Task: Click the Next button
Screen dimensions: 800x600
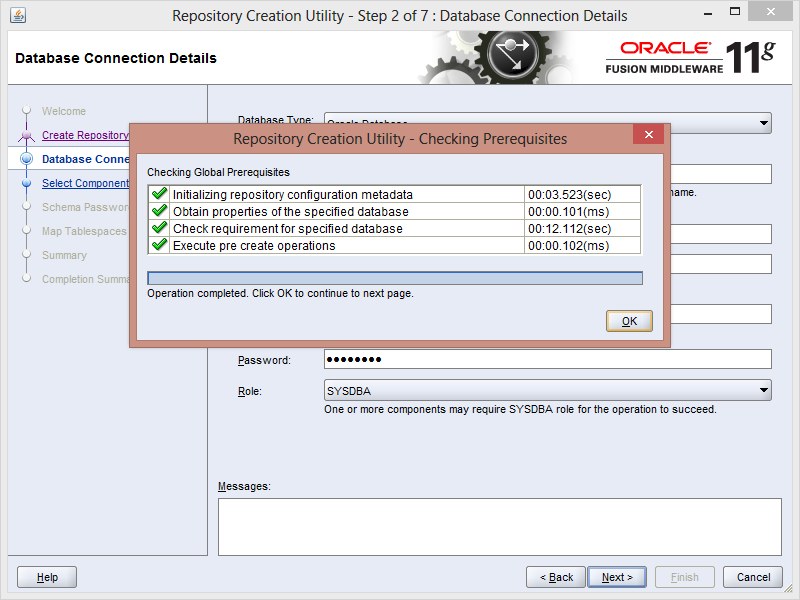Action: [617, 577]
